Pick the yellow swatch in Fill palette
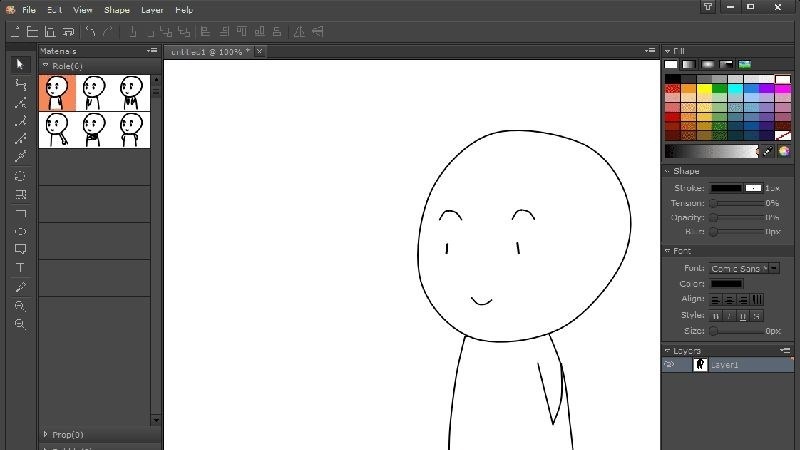The image size is (800, 450). 704,89
